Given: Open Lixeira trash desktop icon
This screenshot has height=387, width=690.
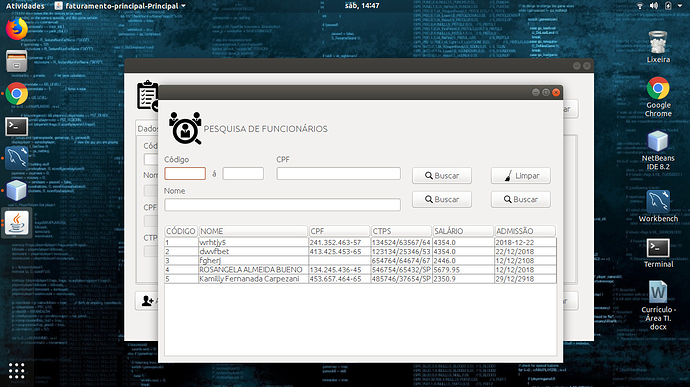Looking at the screenshot, I should [x=658, y=47].
